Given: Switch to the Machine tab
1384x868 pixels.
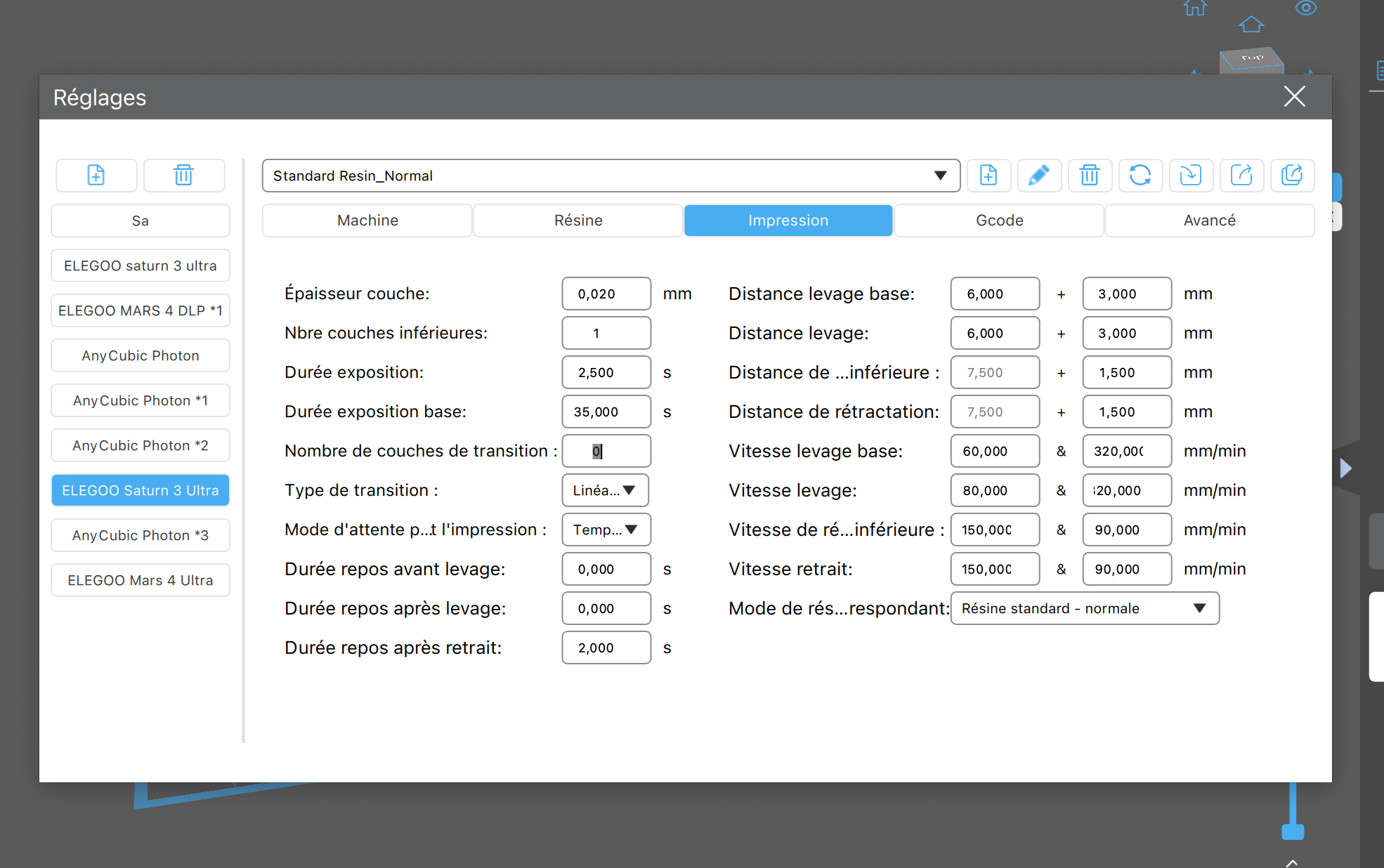Looking at the screenshot, I should tap(367, 221).
